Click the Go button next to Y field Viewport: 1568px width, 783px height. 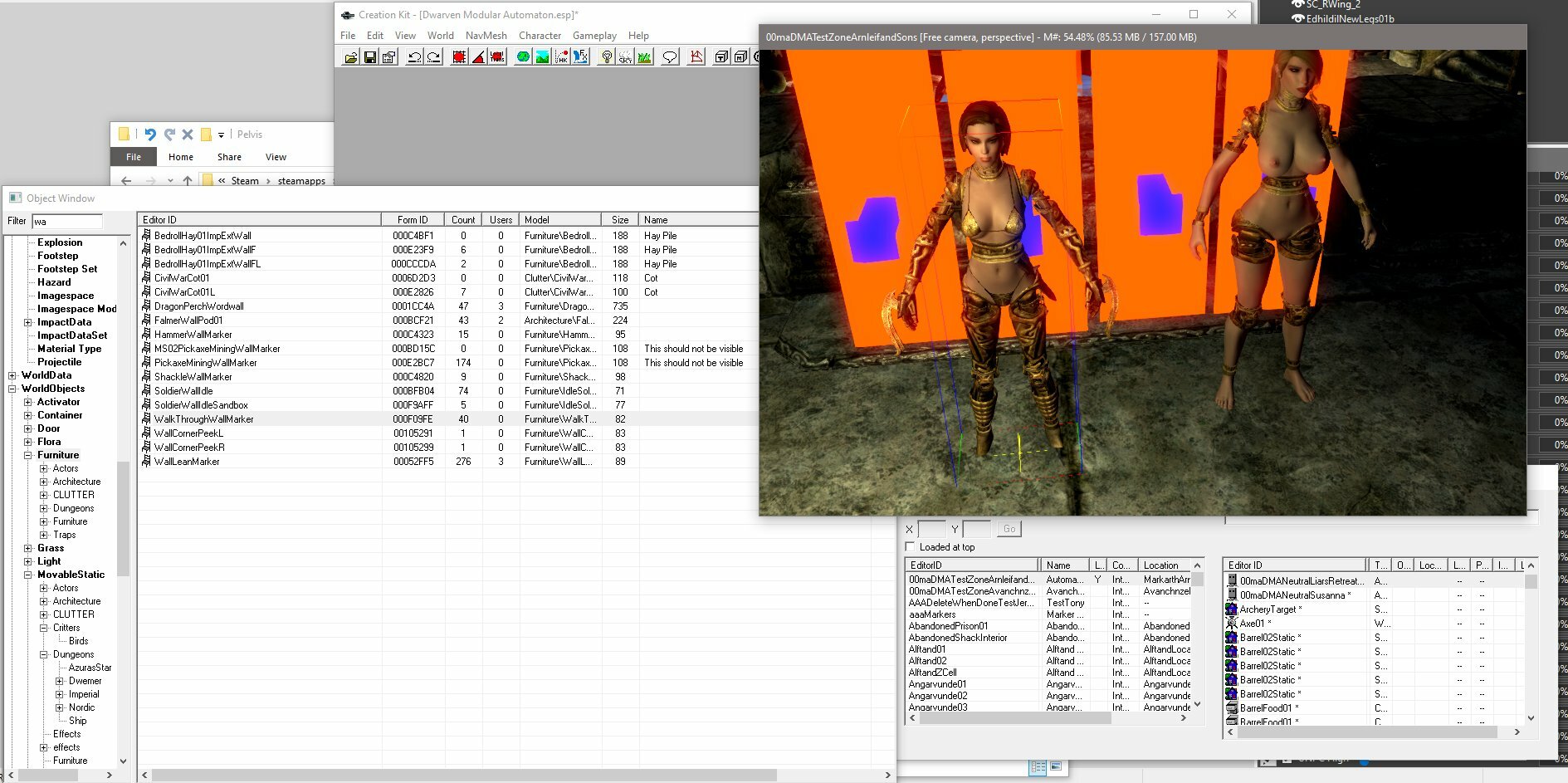(x=1009, y=529)
